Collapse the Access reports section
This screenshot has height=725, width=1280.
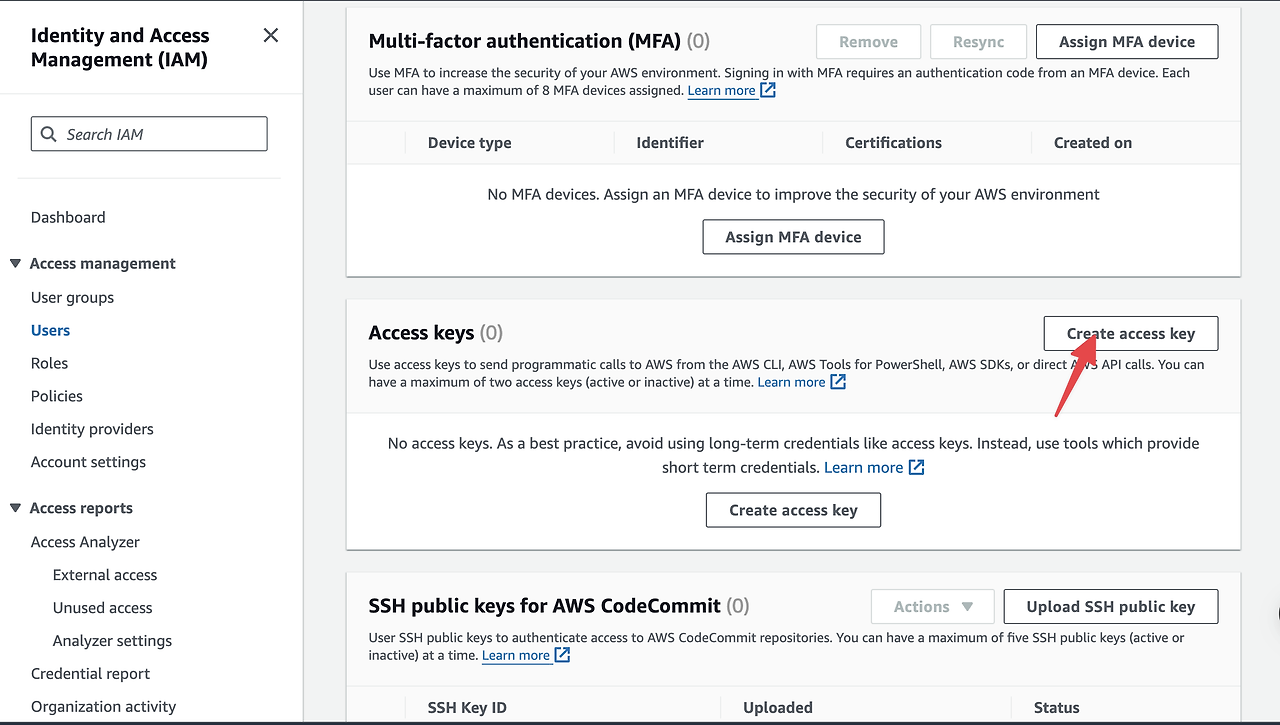(x=15, y=508)
